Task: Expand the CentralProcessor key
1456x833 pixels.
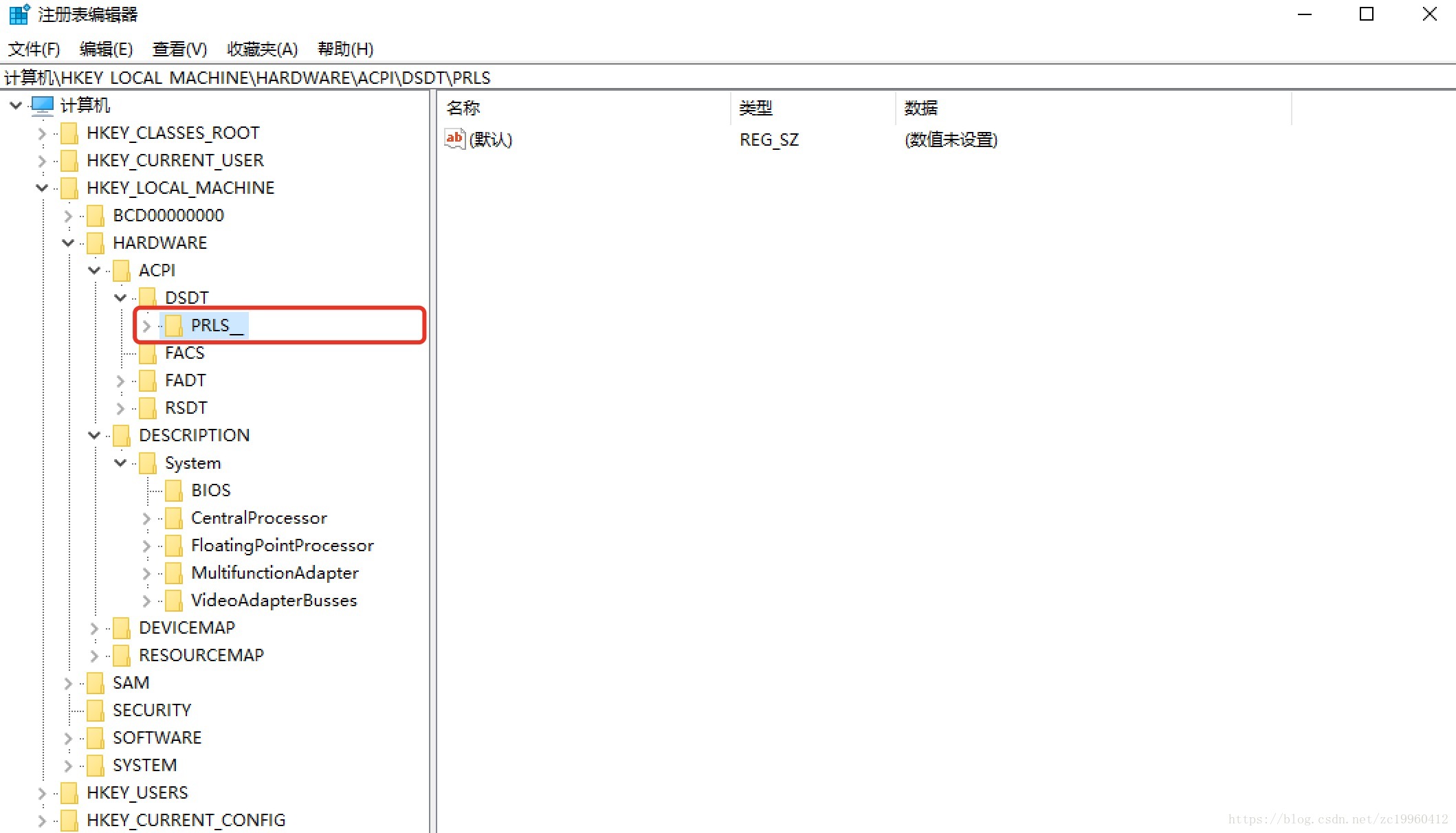Action: coord(146,518)
